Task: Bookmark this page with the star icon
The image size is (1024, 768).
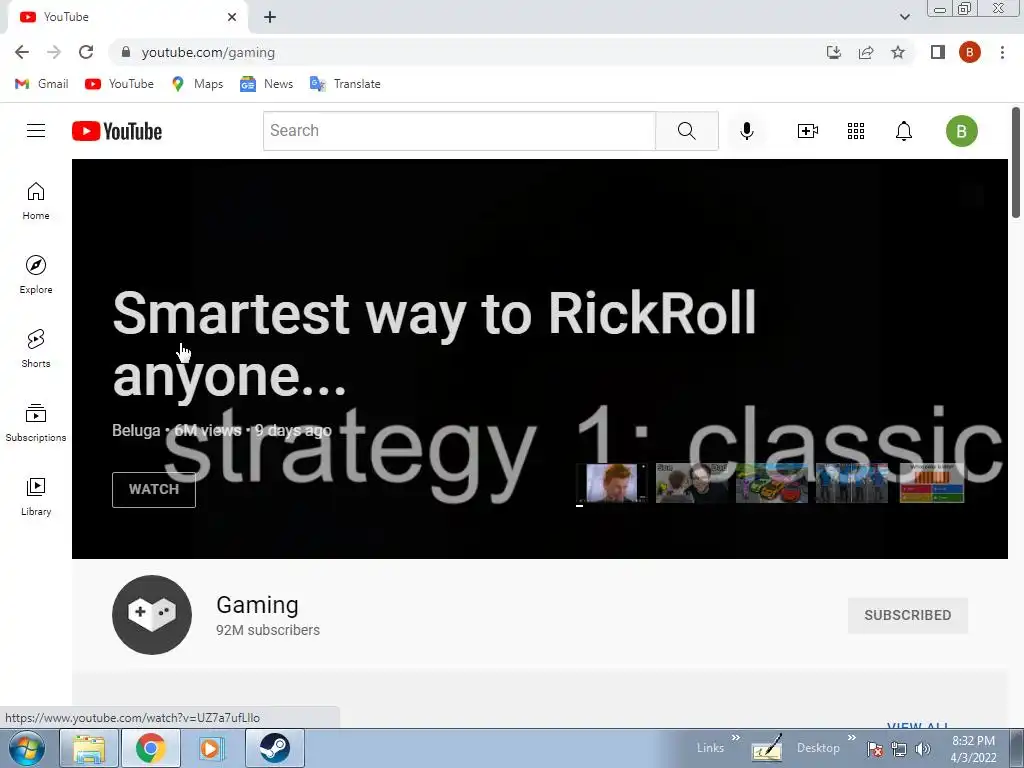Action: 898,52
